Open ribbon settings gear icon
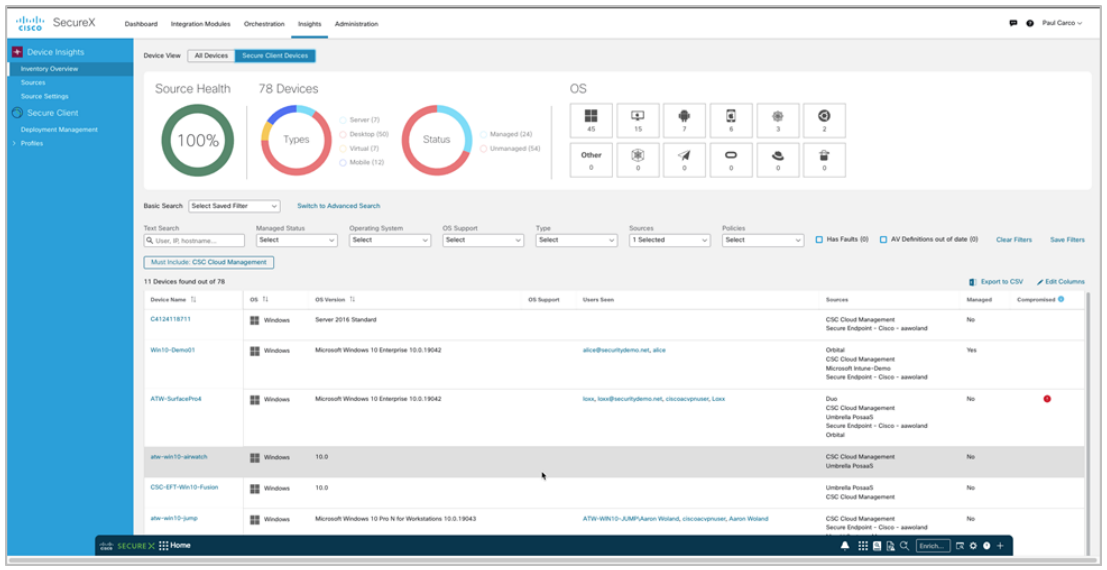The height and width of the screenshot is (570, 1107). click(x=973, y=546)
